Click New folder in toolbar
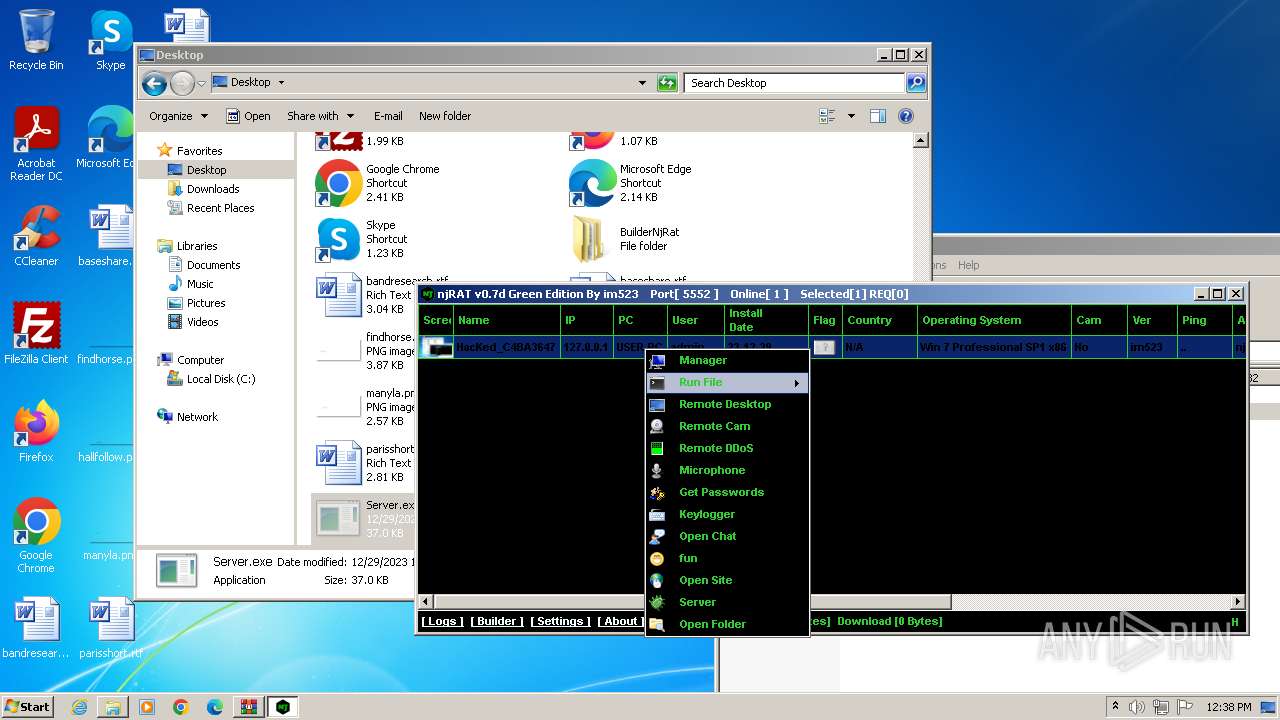The image size is (1280, 720). click(445, 116)
